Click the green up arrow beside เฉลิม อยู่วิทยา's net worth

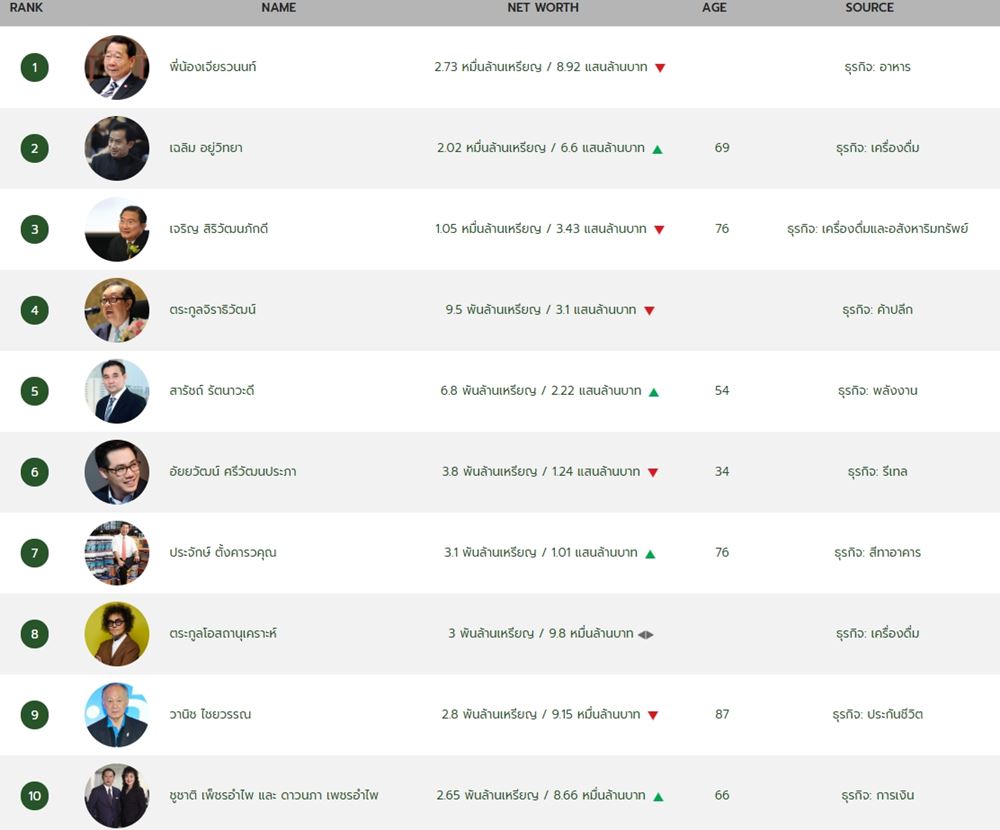tap(658, 149)
